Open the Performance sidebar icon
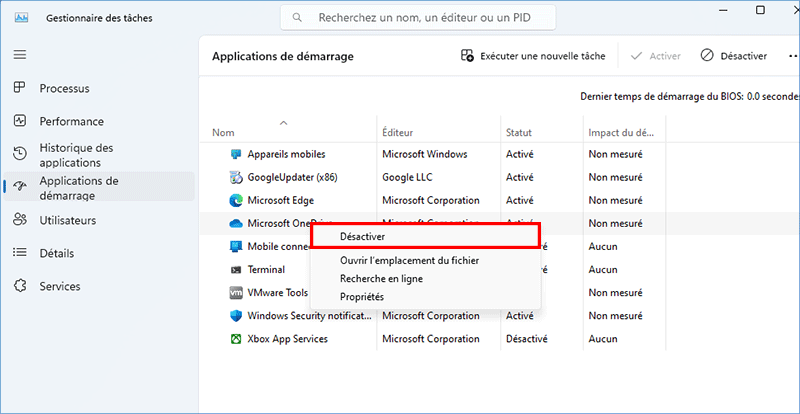Viewport: 800px width, 414px height. coord(20,121)
